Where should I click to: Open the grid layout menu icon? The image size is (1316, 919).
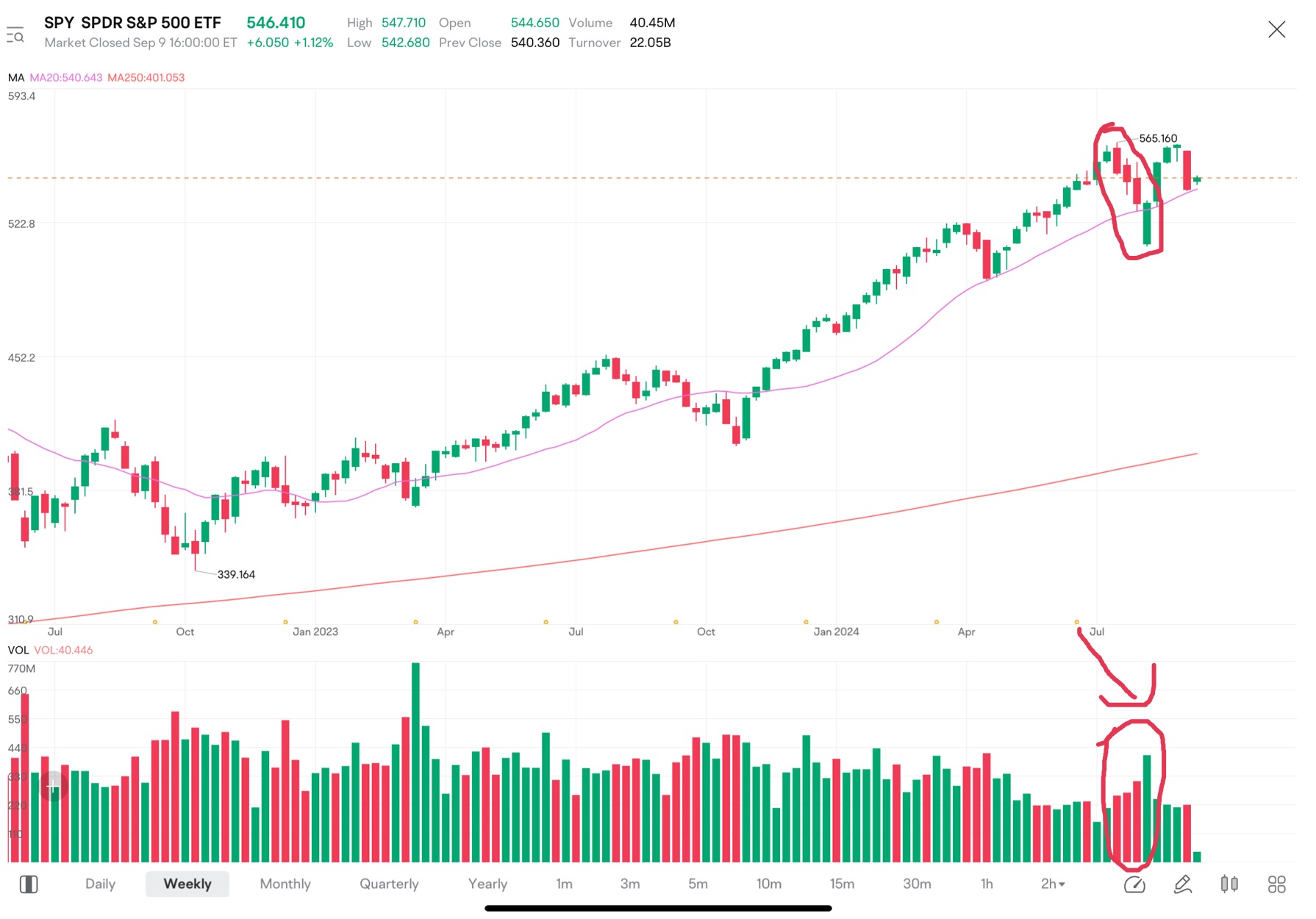point(1277,884)
